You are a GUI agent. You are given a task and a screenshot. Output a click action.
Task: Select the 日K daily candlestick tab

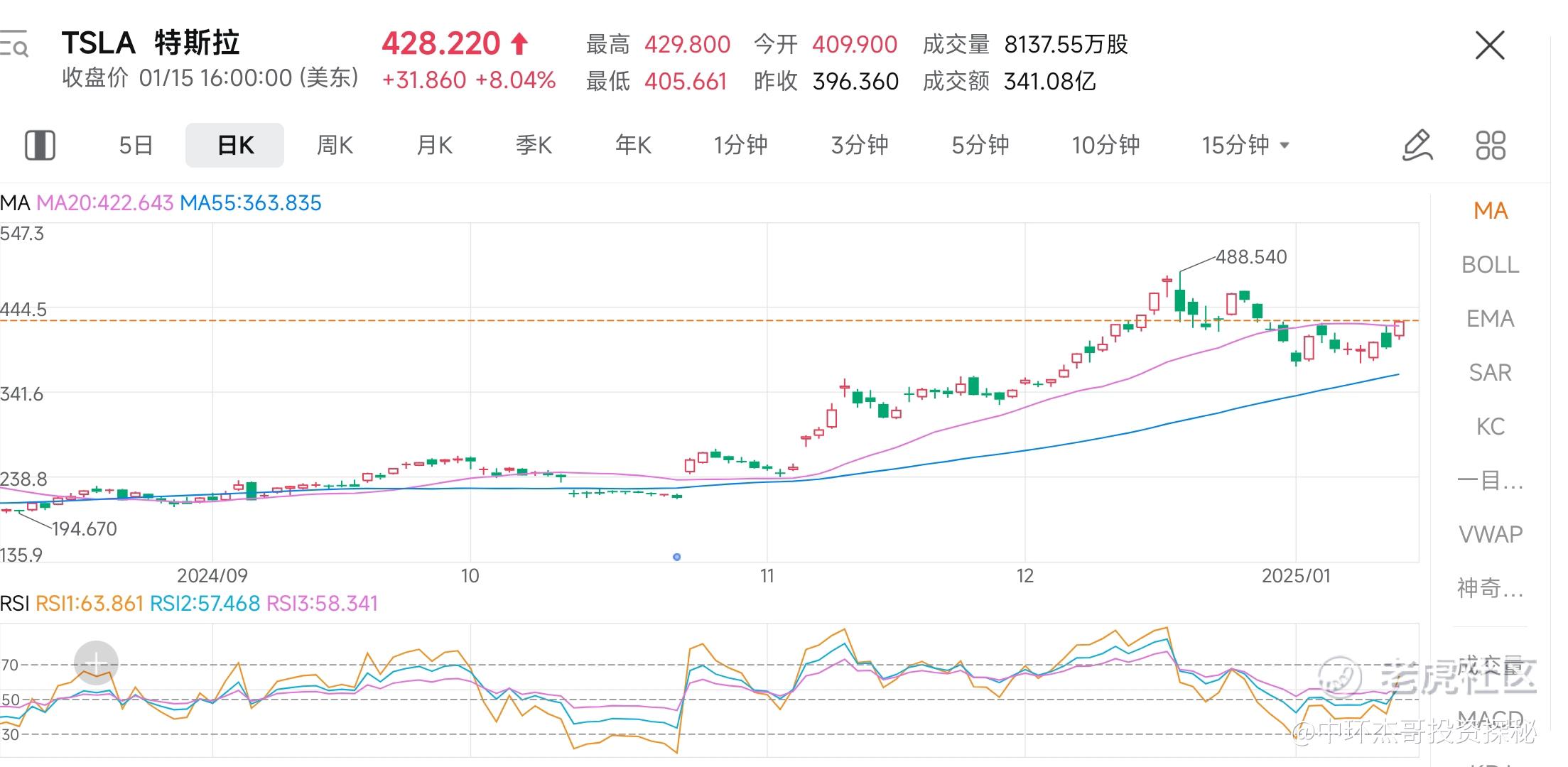(x=235, y=145)
